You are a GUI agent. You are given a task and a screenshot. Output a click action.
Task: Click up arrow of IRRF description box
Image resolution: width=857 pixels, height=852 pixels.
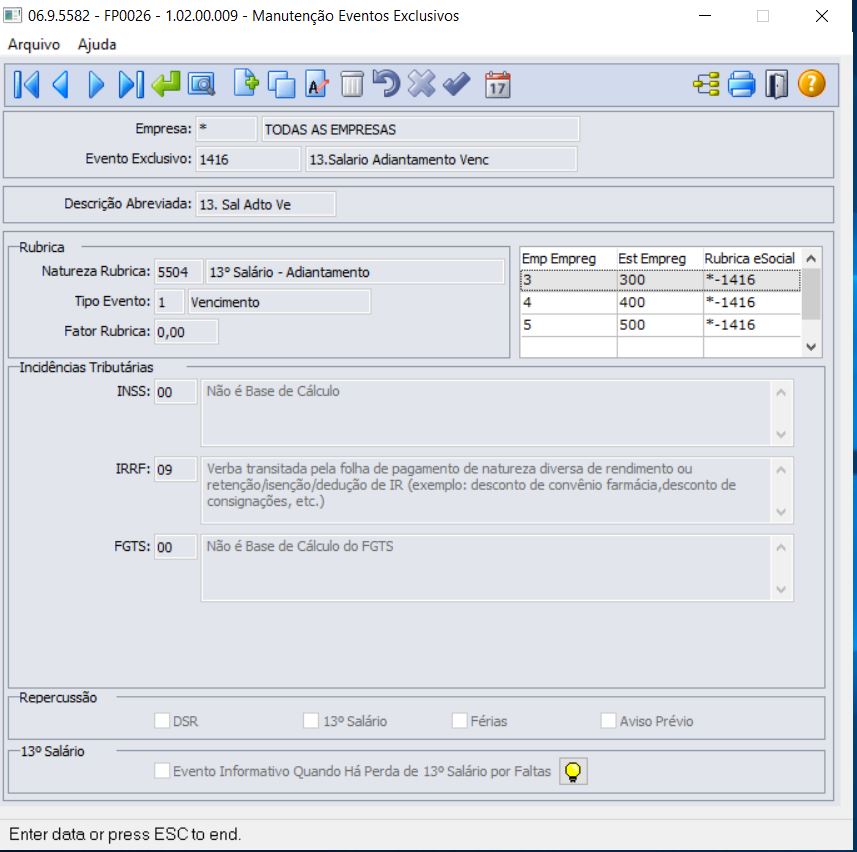[x=782, y=470]
